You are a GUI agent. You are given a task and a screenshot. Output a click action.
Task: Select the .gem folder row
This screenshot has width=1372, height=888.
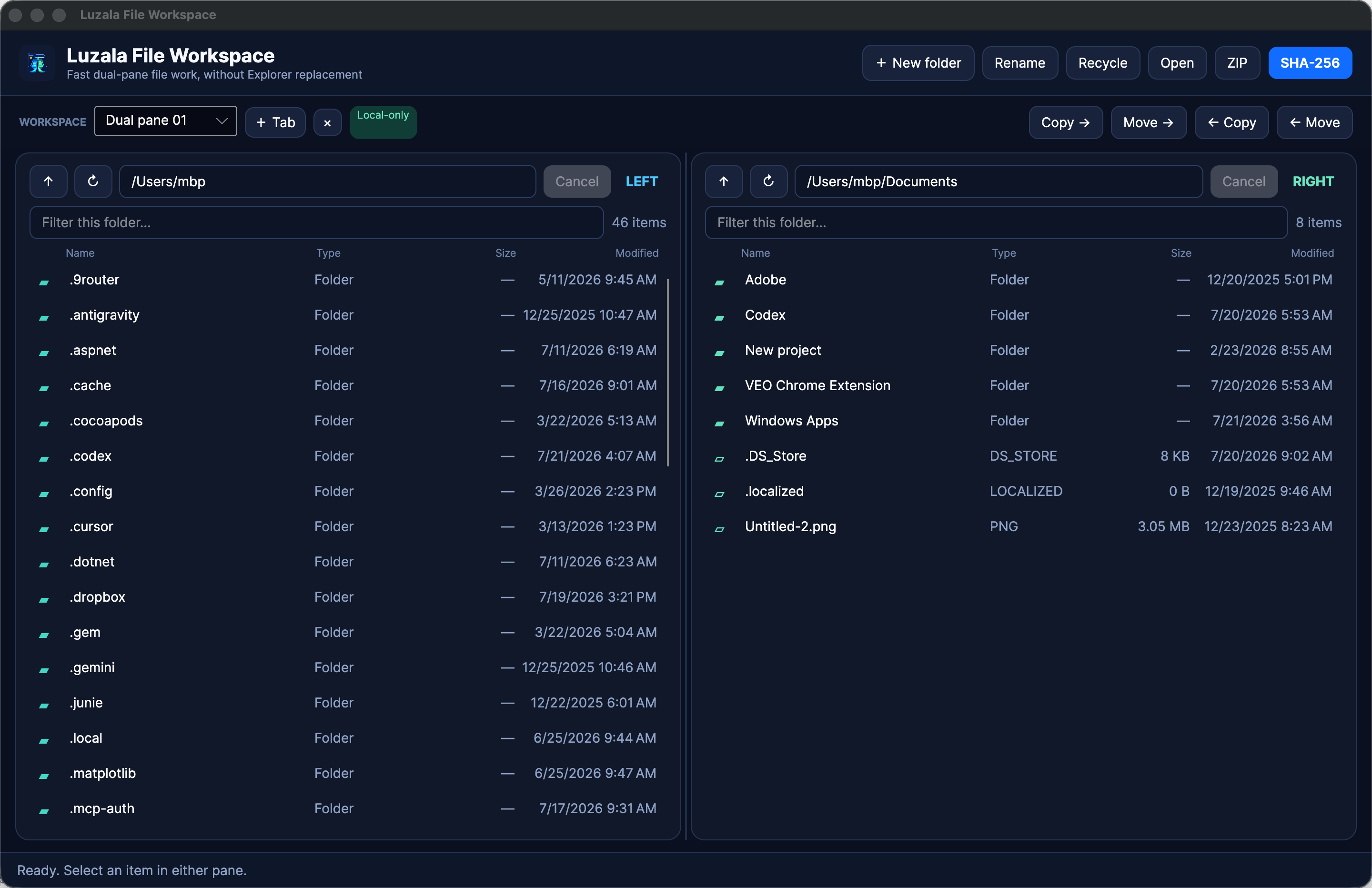tap(348, 632)
